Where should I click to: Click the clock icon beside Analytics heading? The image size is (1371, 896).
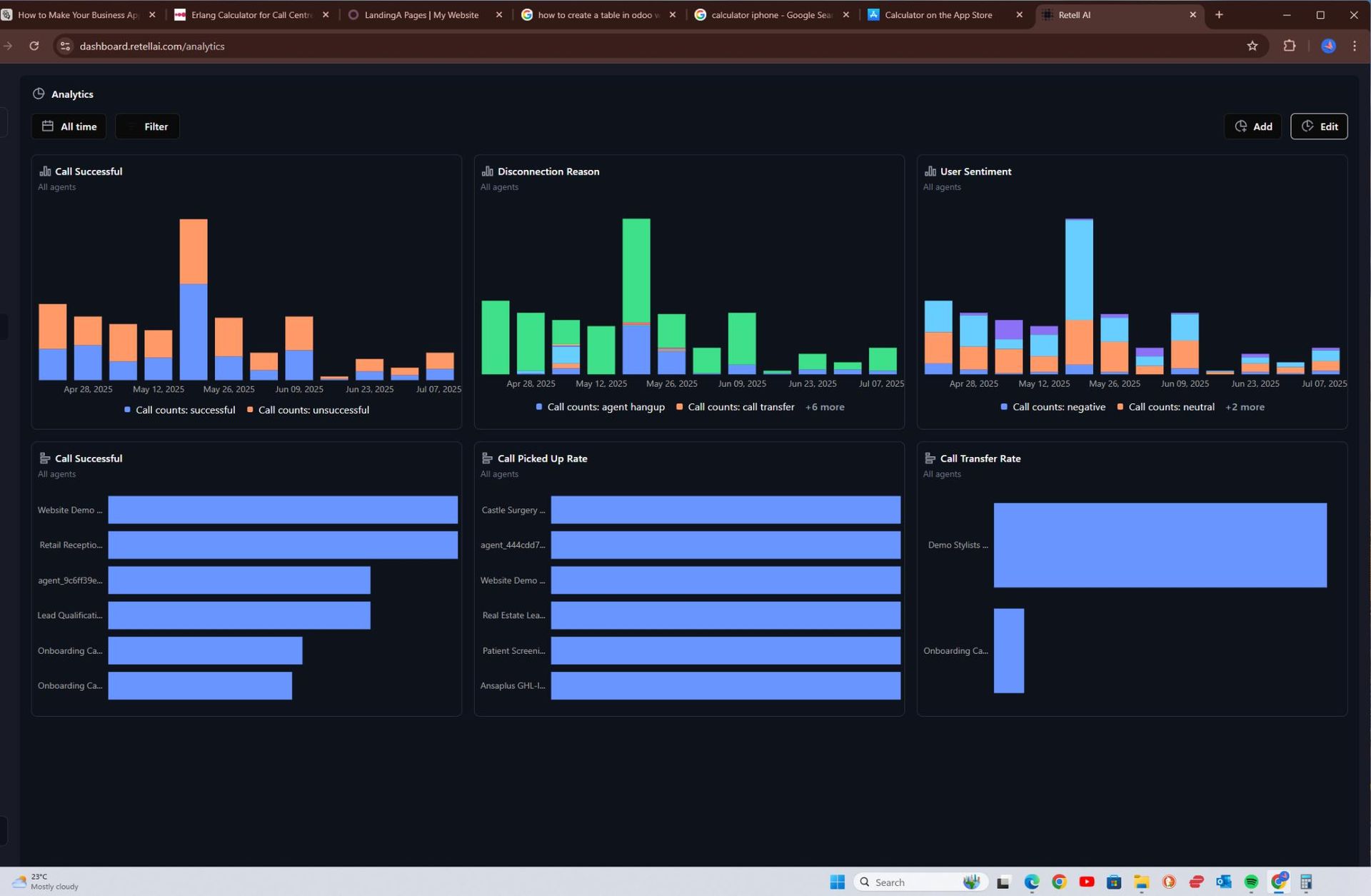coord(39,94)
